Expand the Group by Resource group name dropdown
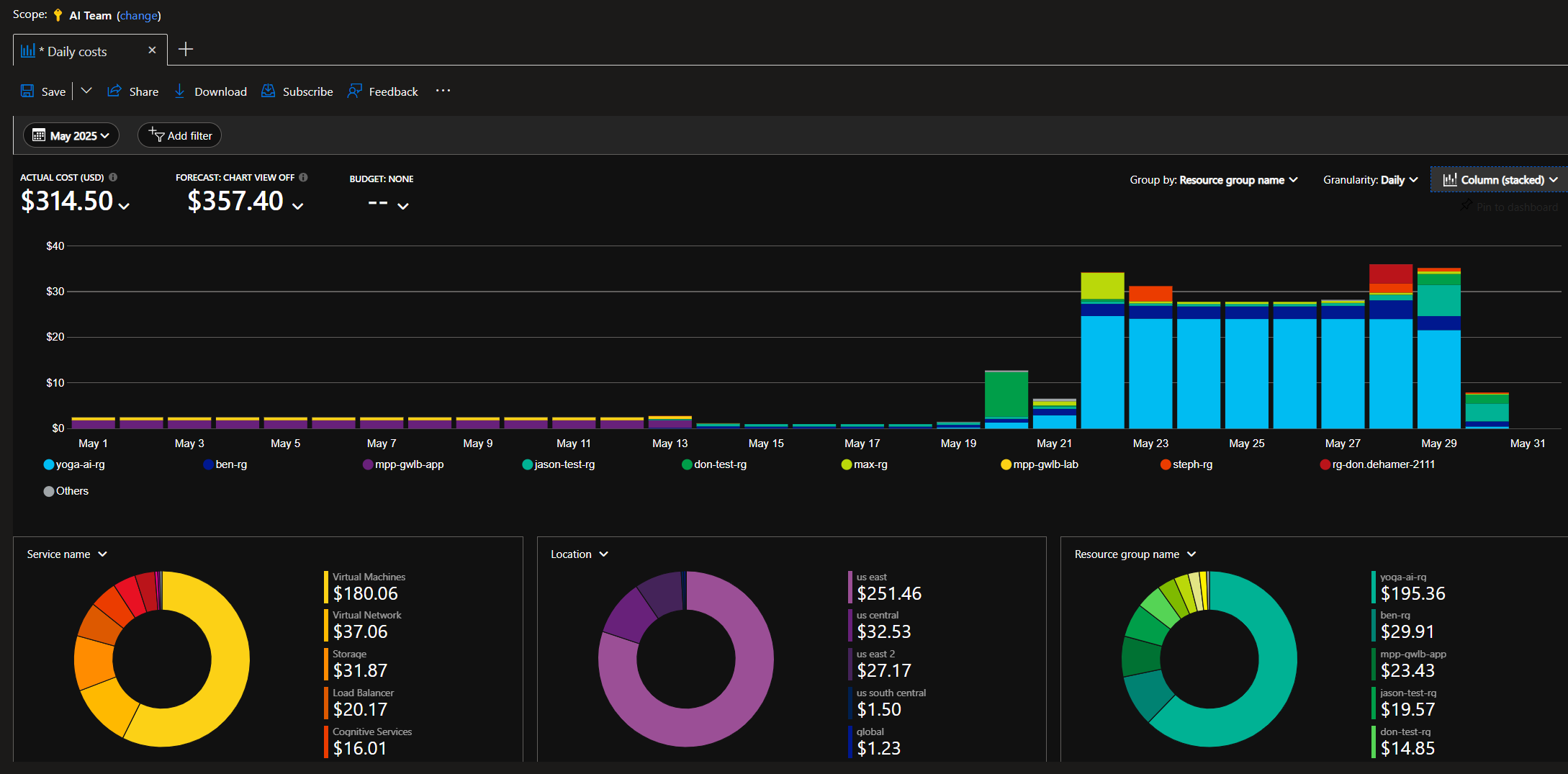 (x=1214, y=180)
